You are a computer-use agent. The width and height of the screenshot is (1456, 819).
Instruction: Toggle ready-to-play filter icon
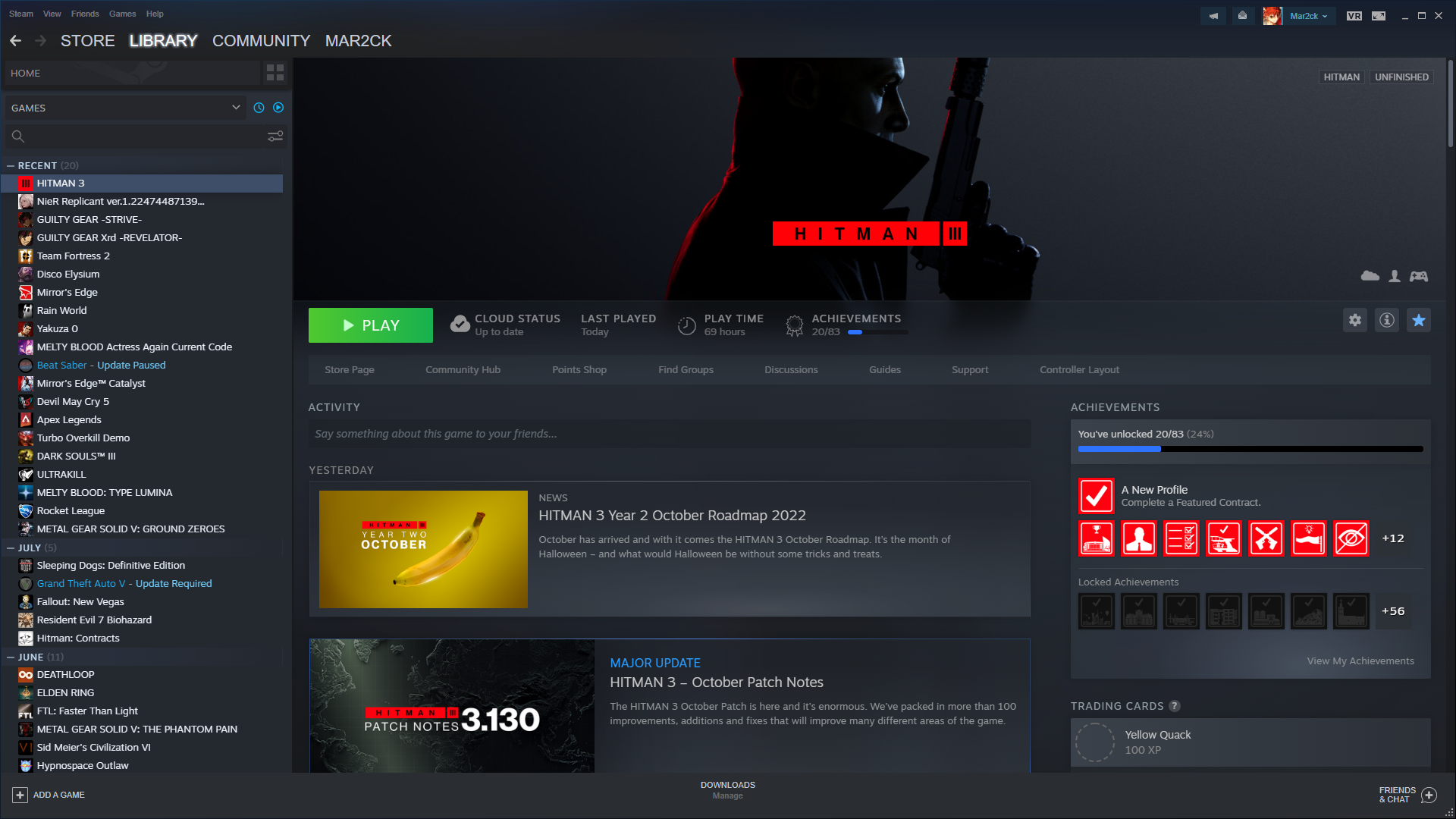coord(278,108)
